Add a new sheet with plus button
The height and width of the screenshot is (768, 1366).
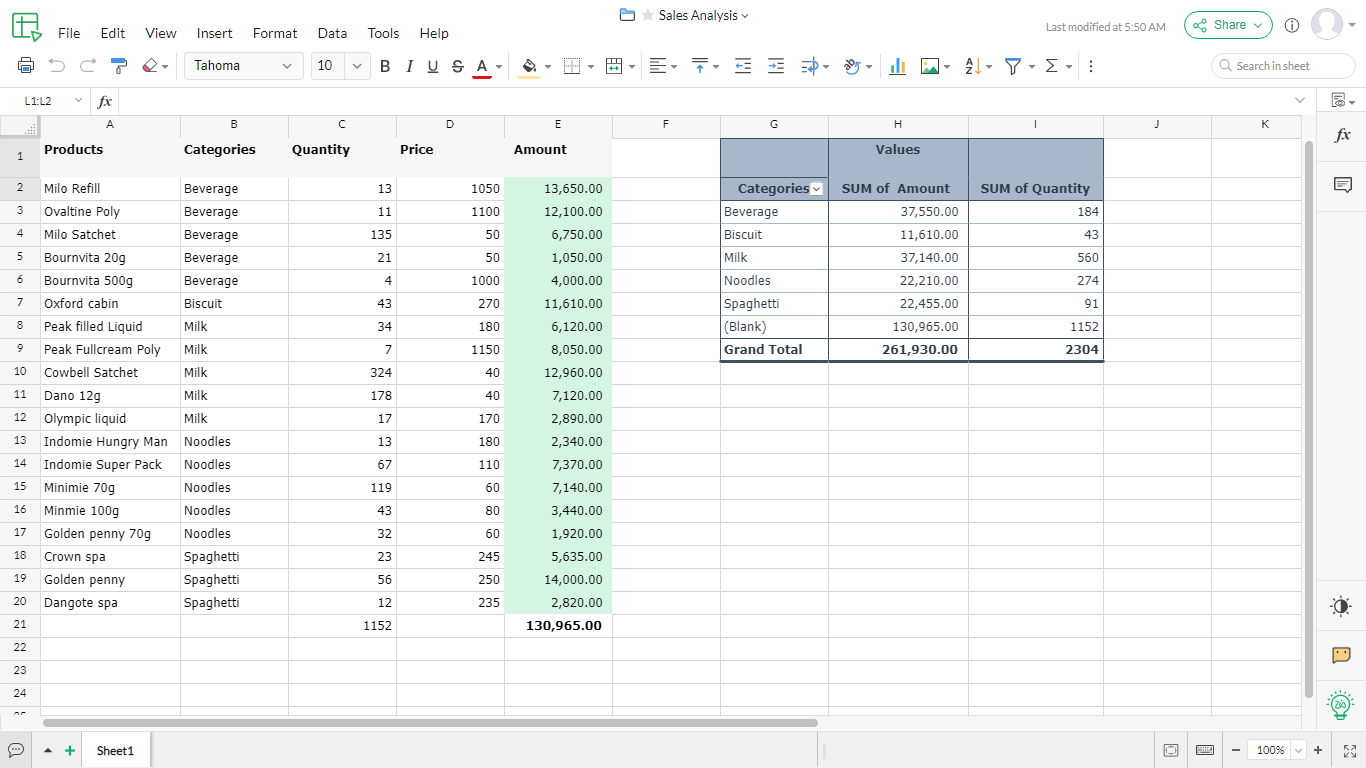point(69,750)
